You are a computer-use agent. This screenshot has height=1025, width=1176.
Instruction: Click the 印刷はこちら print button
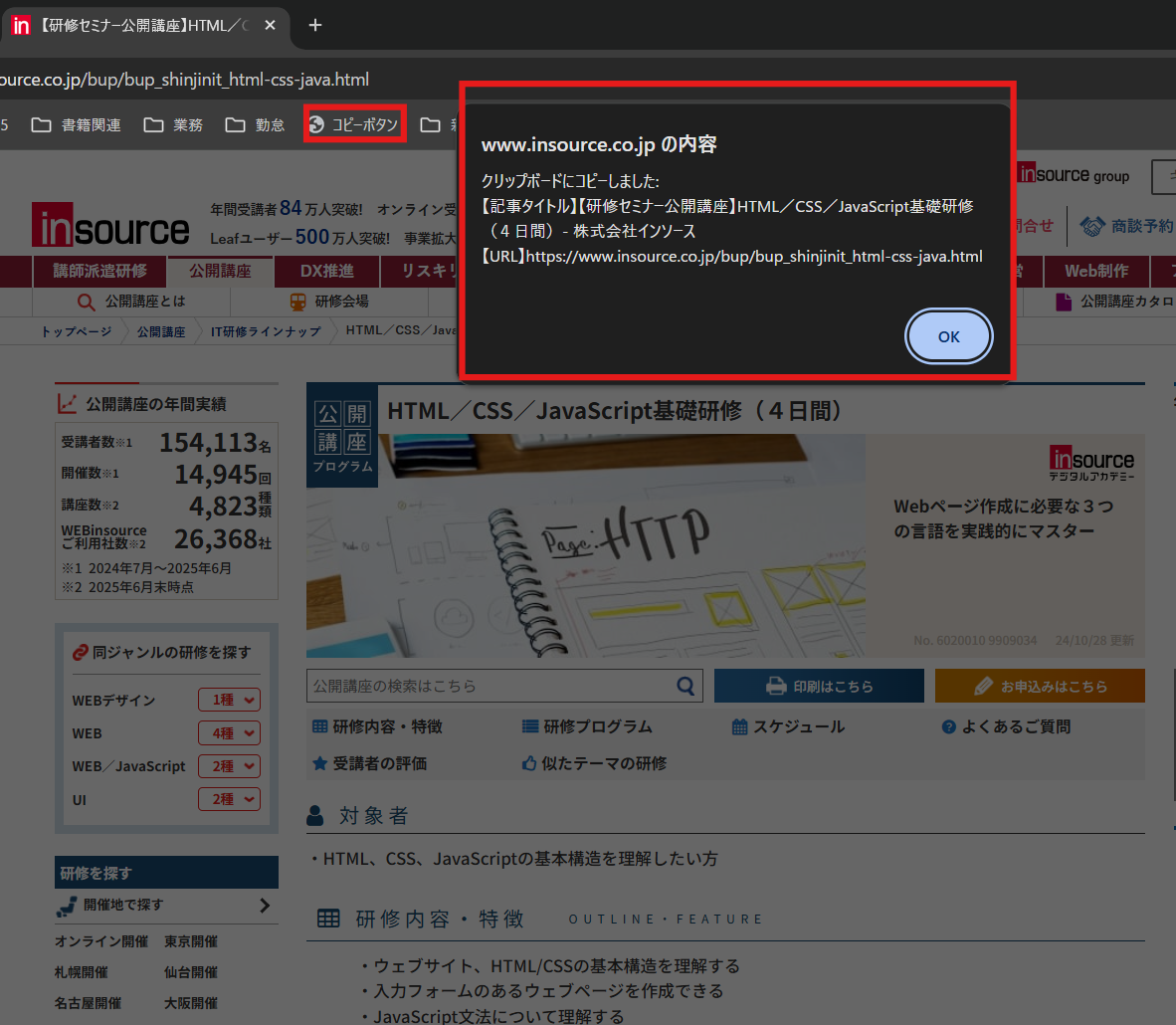coord(819,686)
